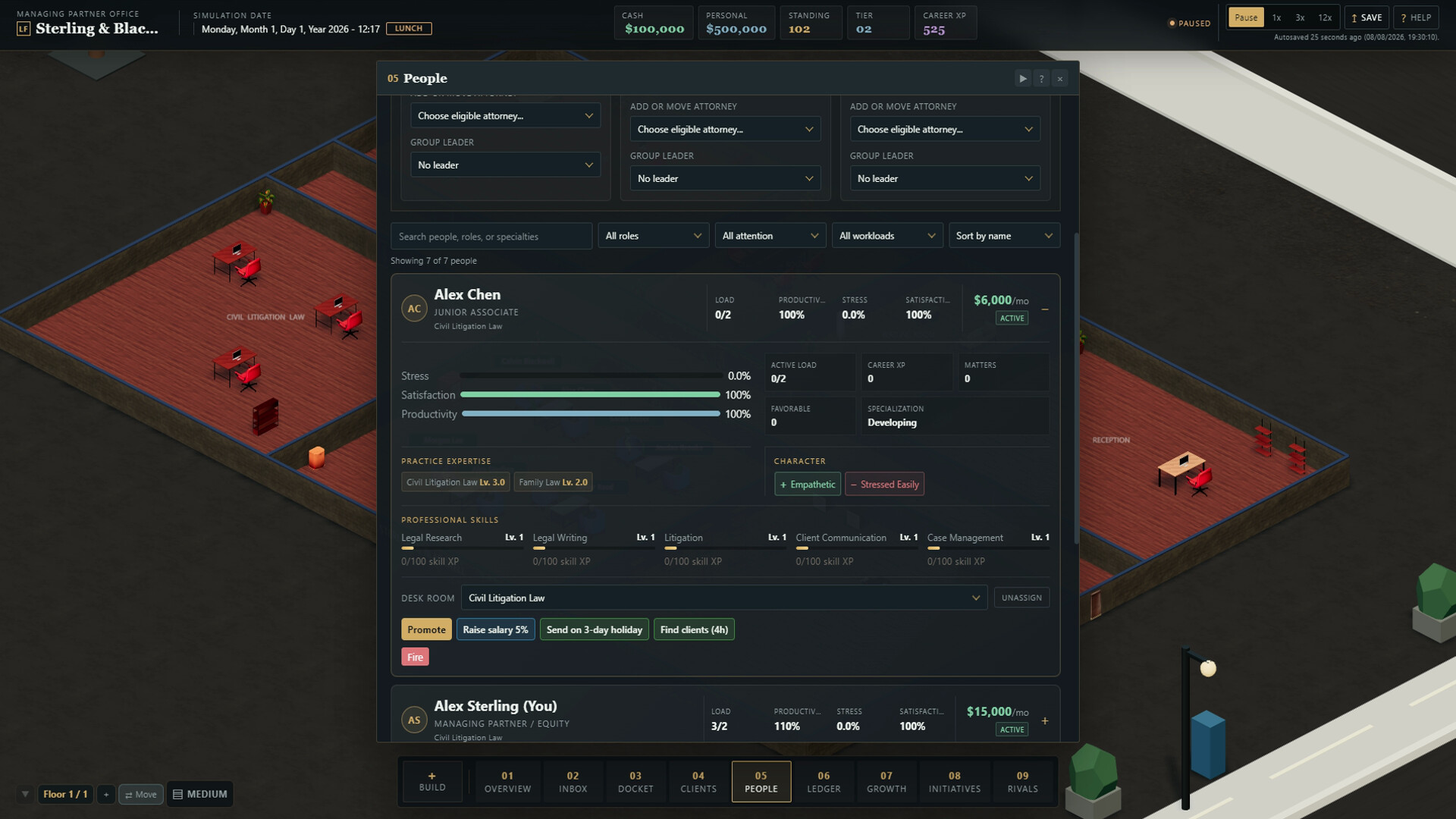The width and height of the screenshot is (1456, 819).
Task: Open the All attention filter
Action: coord(770,236)
